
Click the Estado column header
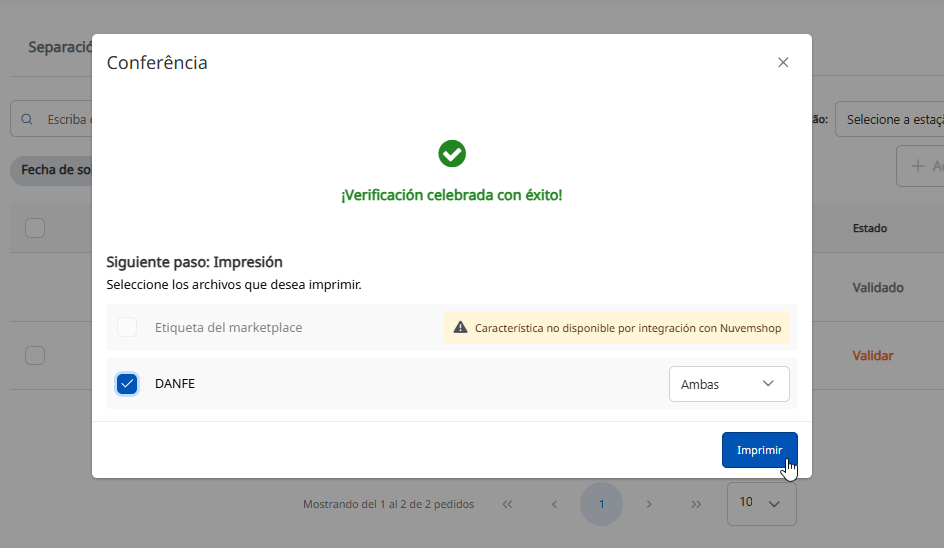click(x=869, y=228)
